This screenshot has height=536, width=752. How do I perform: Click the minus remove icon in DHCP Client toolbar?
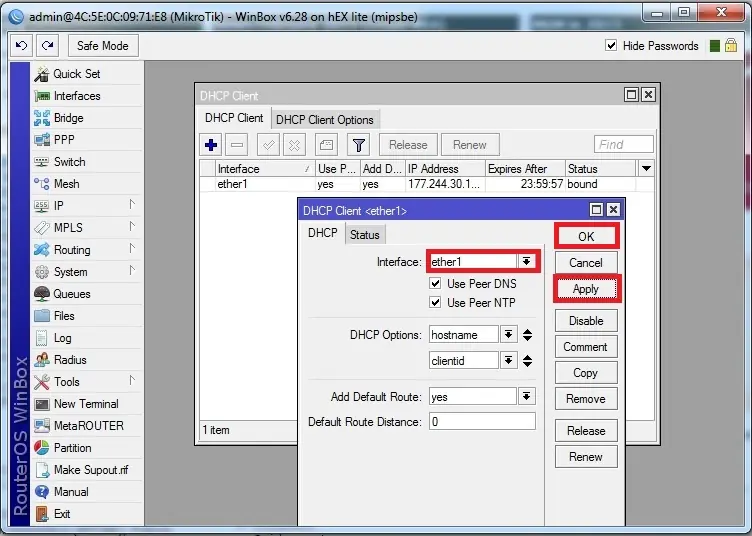tap(237, 145)
